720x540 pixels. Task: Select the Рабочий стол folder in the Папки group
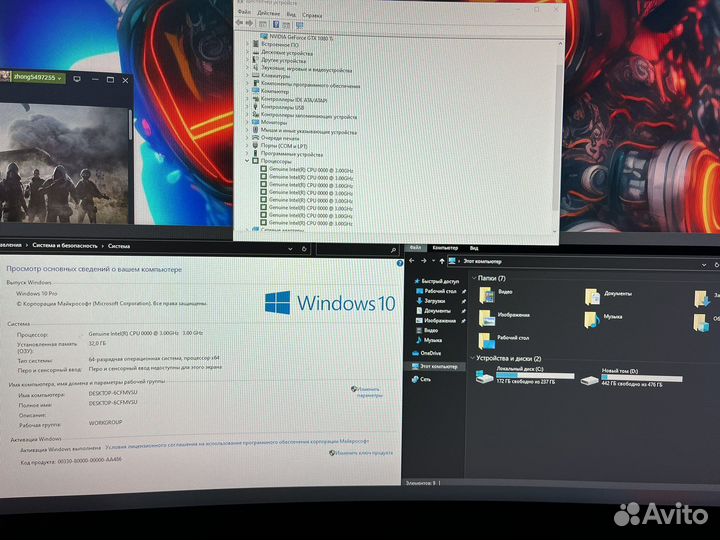click(x=504, y=340)
